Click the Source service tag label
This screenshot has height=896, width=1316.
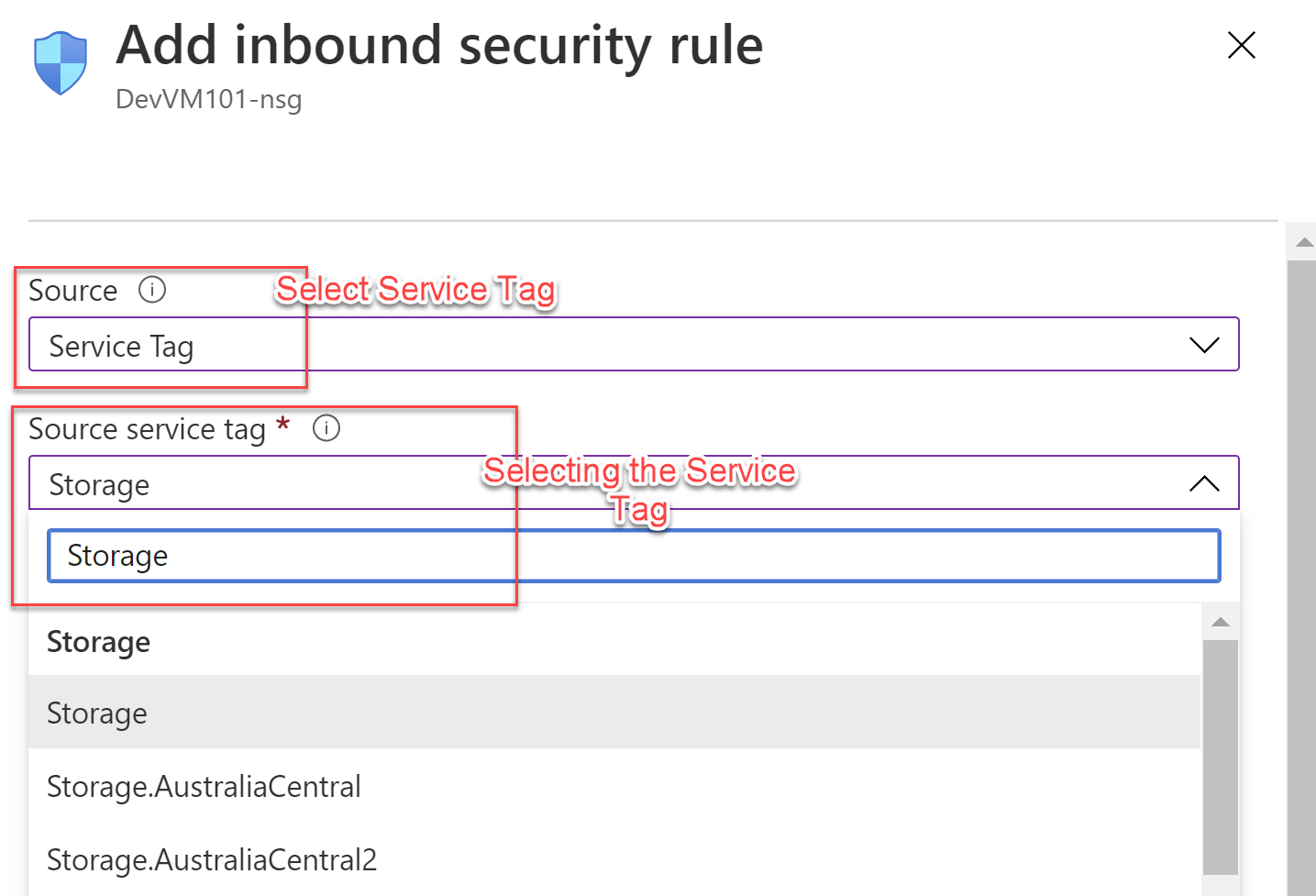tap(147, 429)
